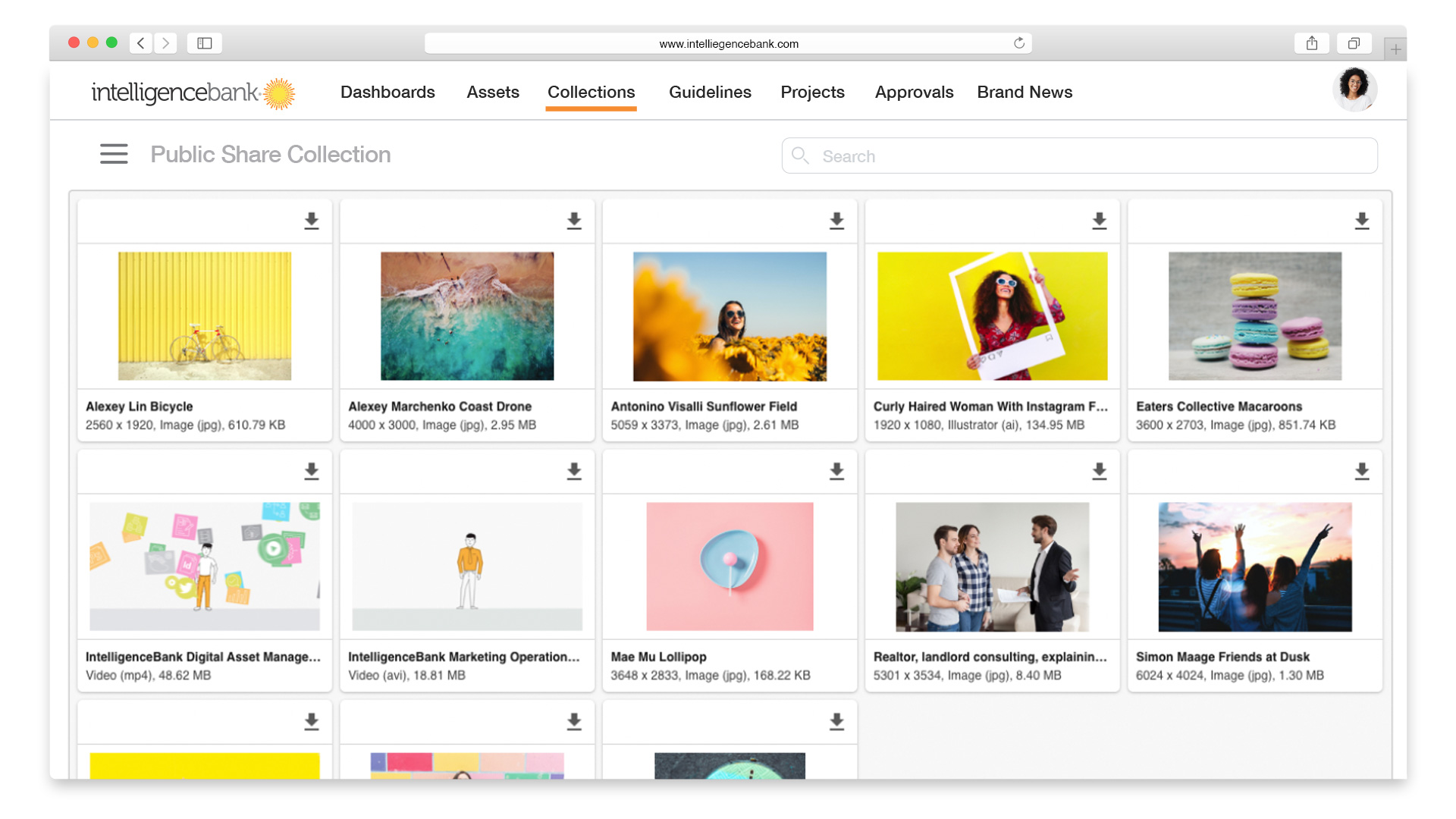Download the IntelligenceBank Marketing Operations video
The image size is (1456, 819).
pos(574,471)
